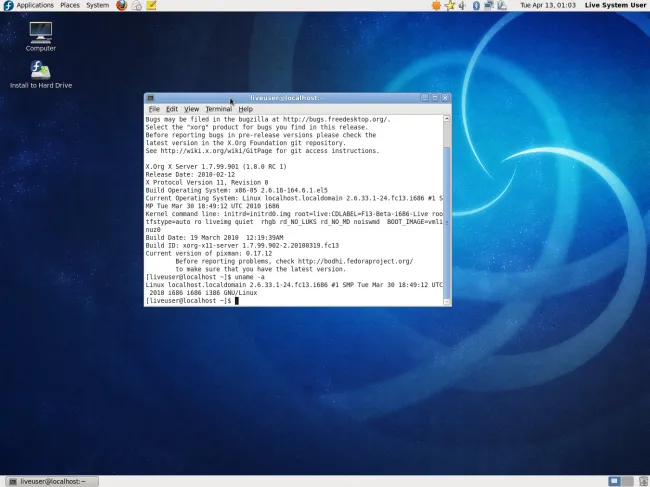
Task: Click the http://bodhi.fedoraproject.org/ URL text
Action: 355,261
